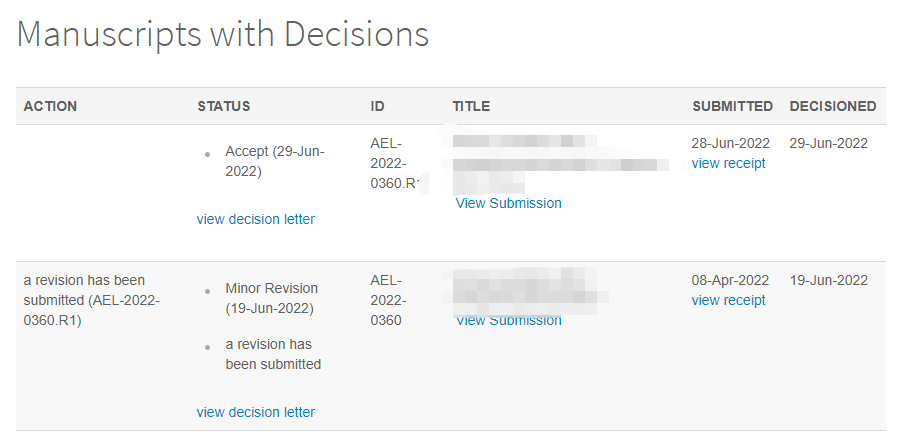Open decision letter for accepted manuscript
This screenshot has width=898, height=445.
[255, 219]
